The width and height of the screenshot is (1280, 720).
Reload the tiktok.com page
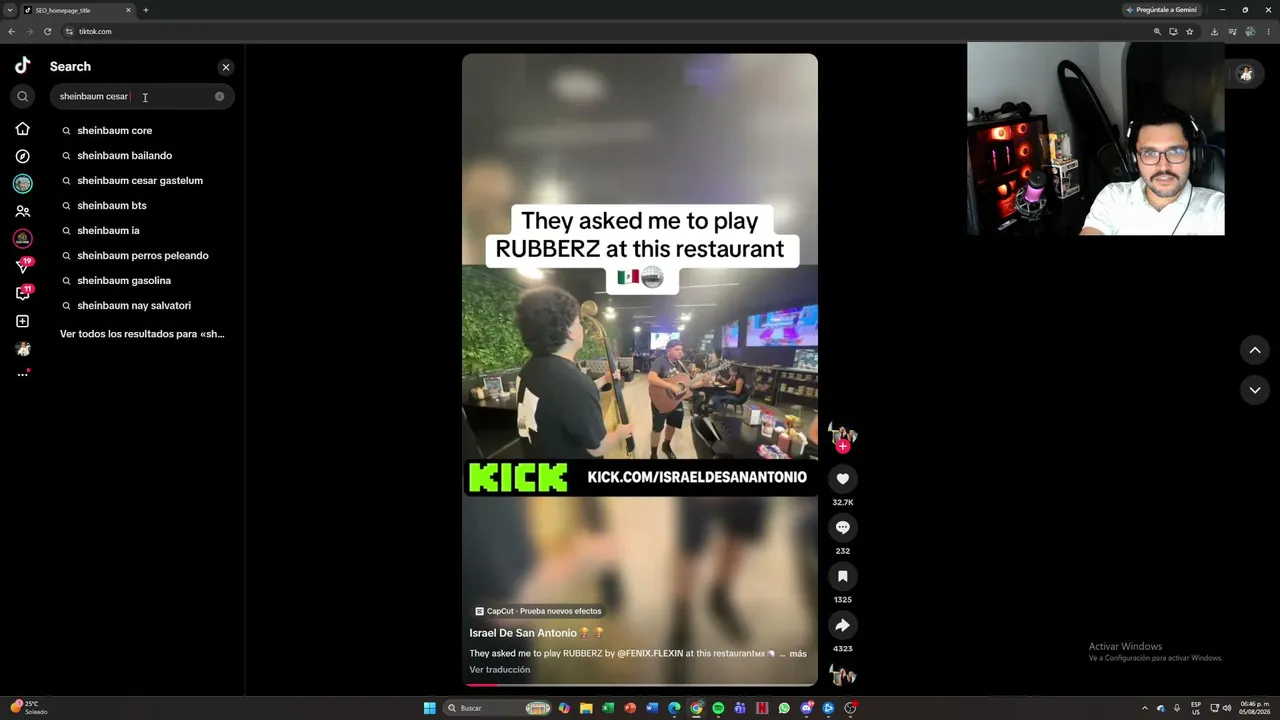tap(47, 32)
